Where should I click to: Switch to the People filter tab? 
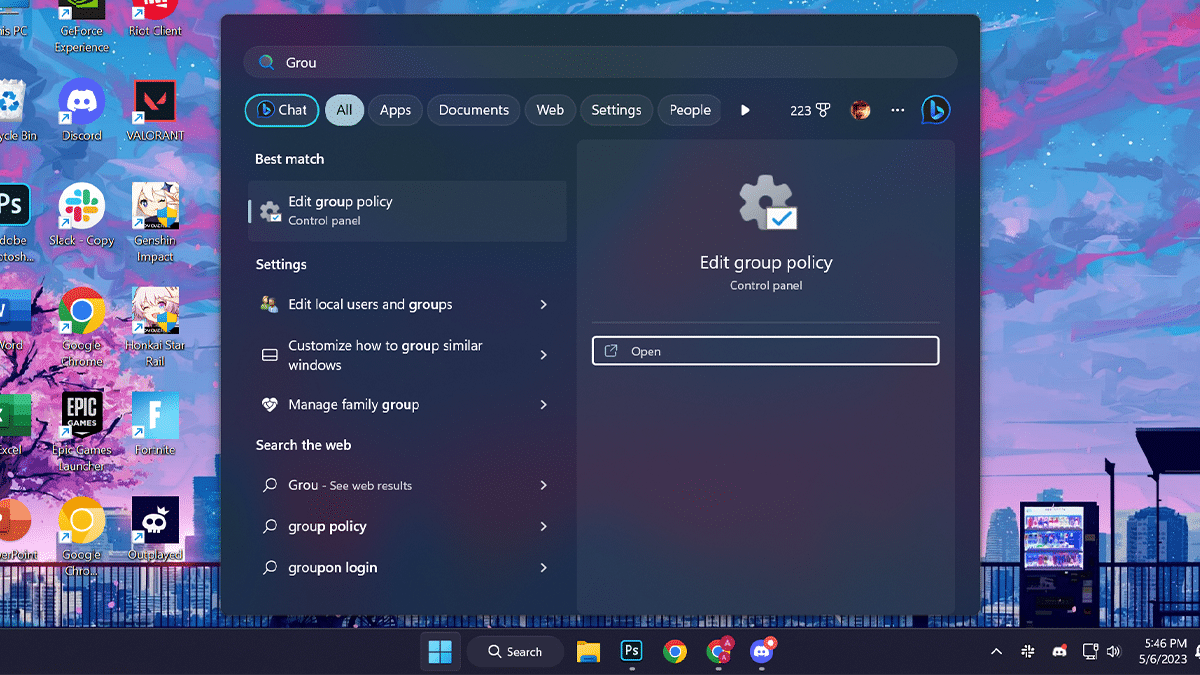click(x=690, y=110)
